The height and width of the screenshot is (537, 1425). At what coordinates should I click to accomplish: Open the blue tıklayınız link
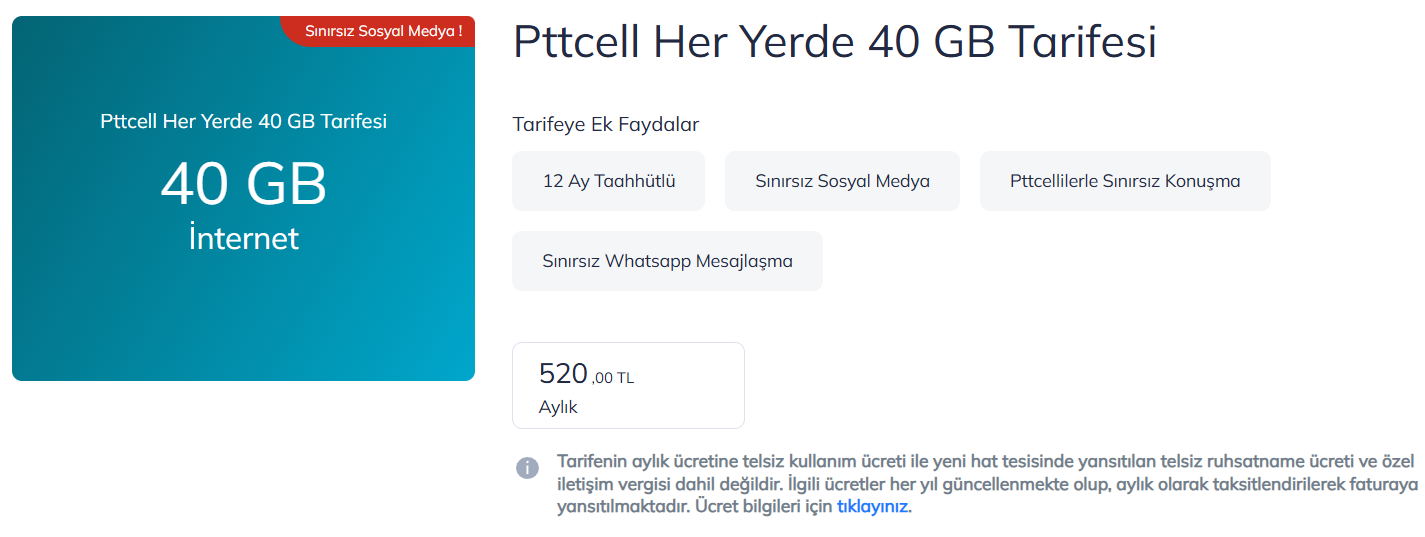click(x=872, y=506)
